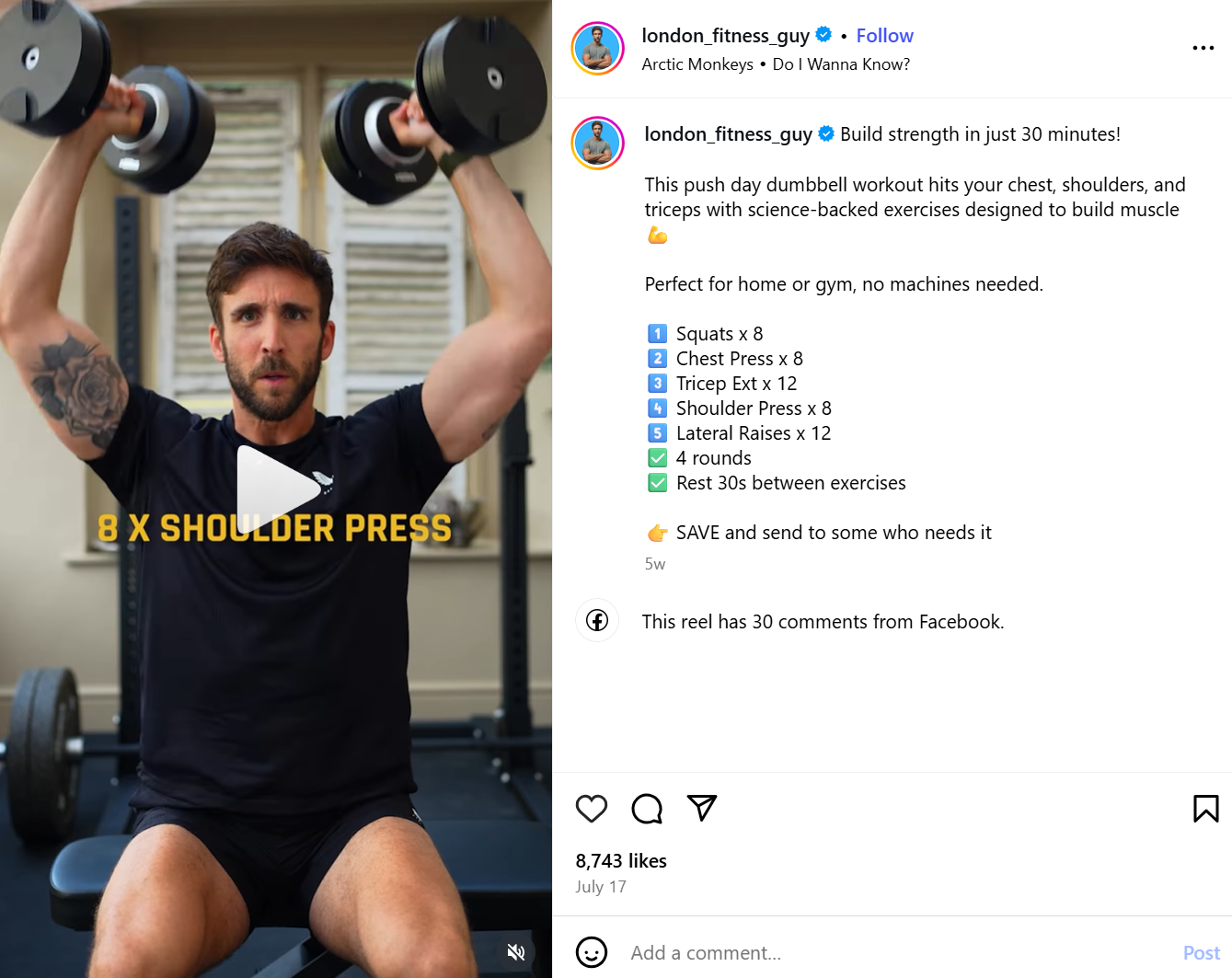The height and width of the screenshot is (978, 1232).
Task: Click the verified badge in post header
Action: pyautogui.click(x=823, y=35)
